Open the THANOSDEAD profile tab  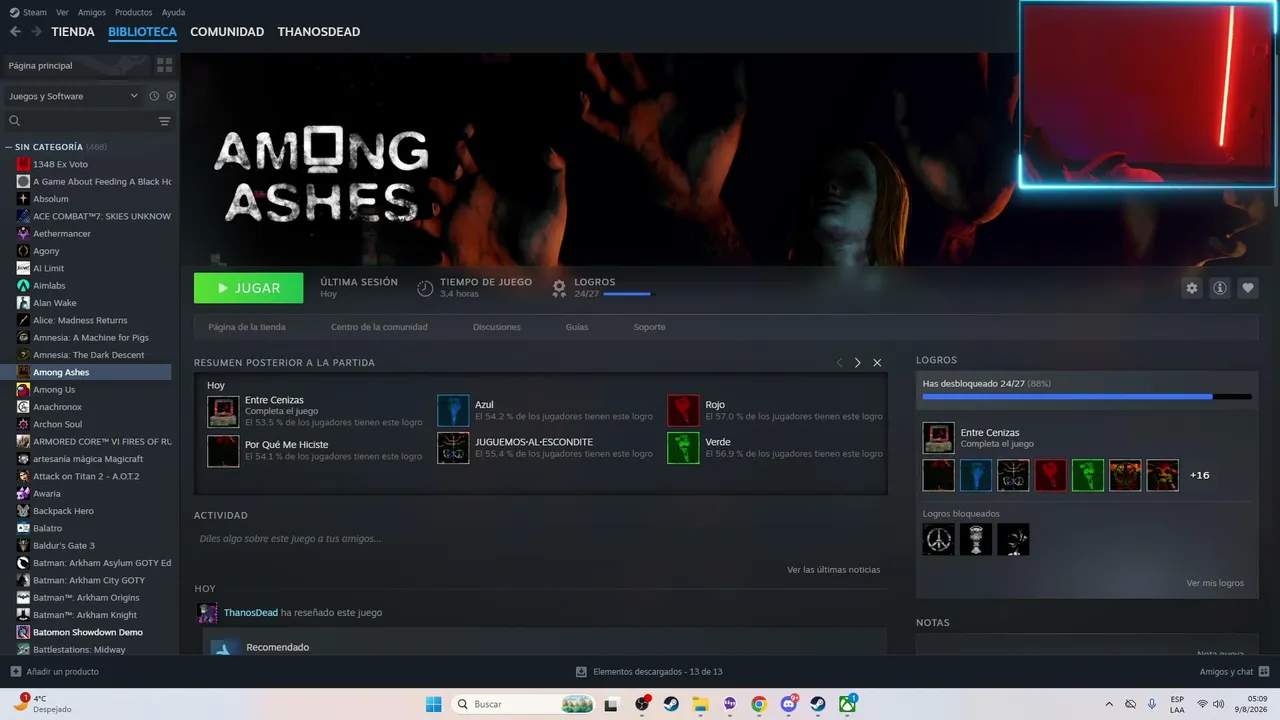point(319,32)
